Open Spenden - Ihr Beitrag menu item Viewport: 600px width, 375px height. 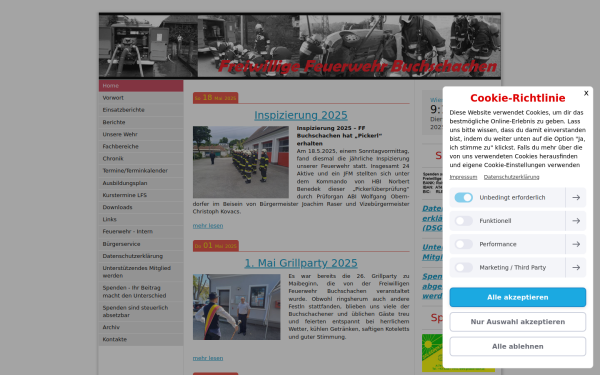pyautogui.click(x=141, y=292)
